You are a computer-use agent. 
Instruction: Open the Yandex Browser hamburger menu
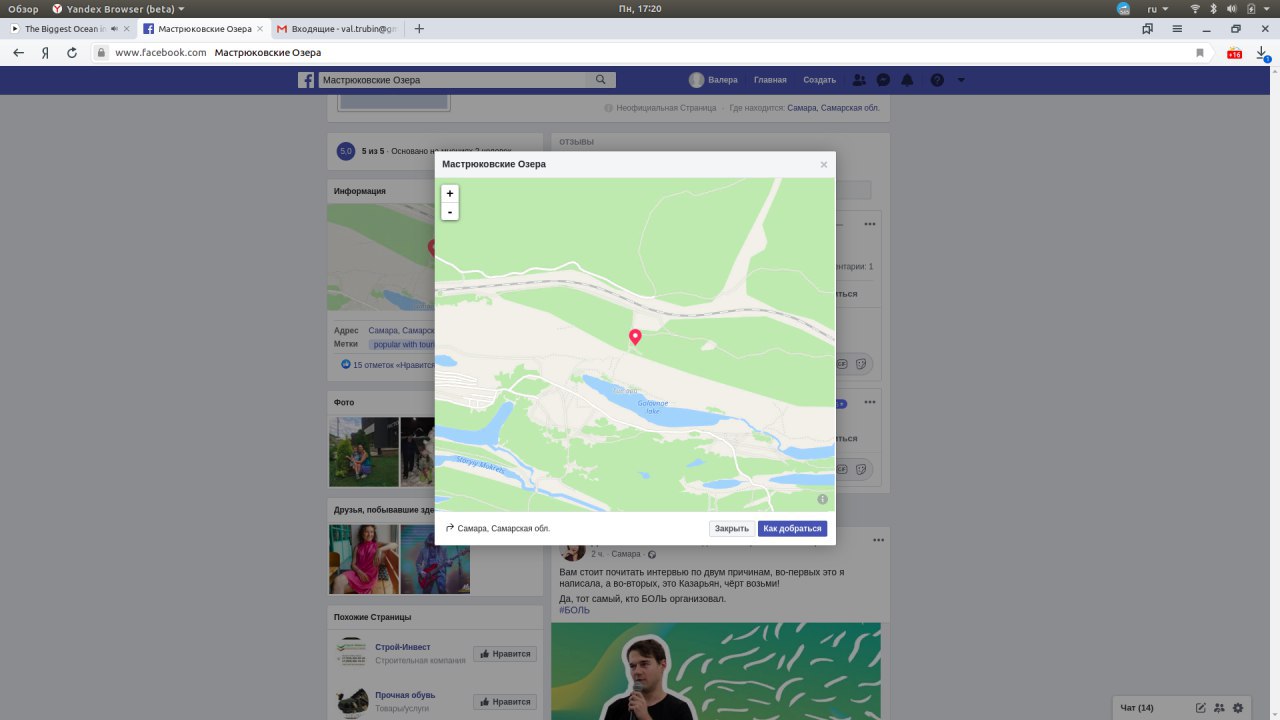click(1178, 29)
